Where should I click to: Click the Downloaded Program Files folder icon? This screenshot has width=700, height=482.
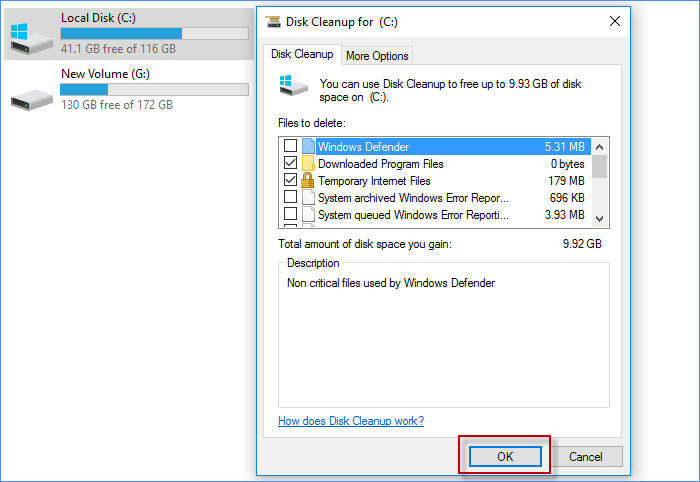pos(308,163)
